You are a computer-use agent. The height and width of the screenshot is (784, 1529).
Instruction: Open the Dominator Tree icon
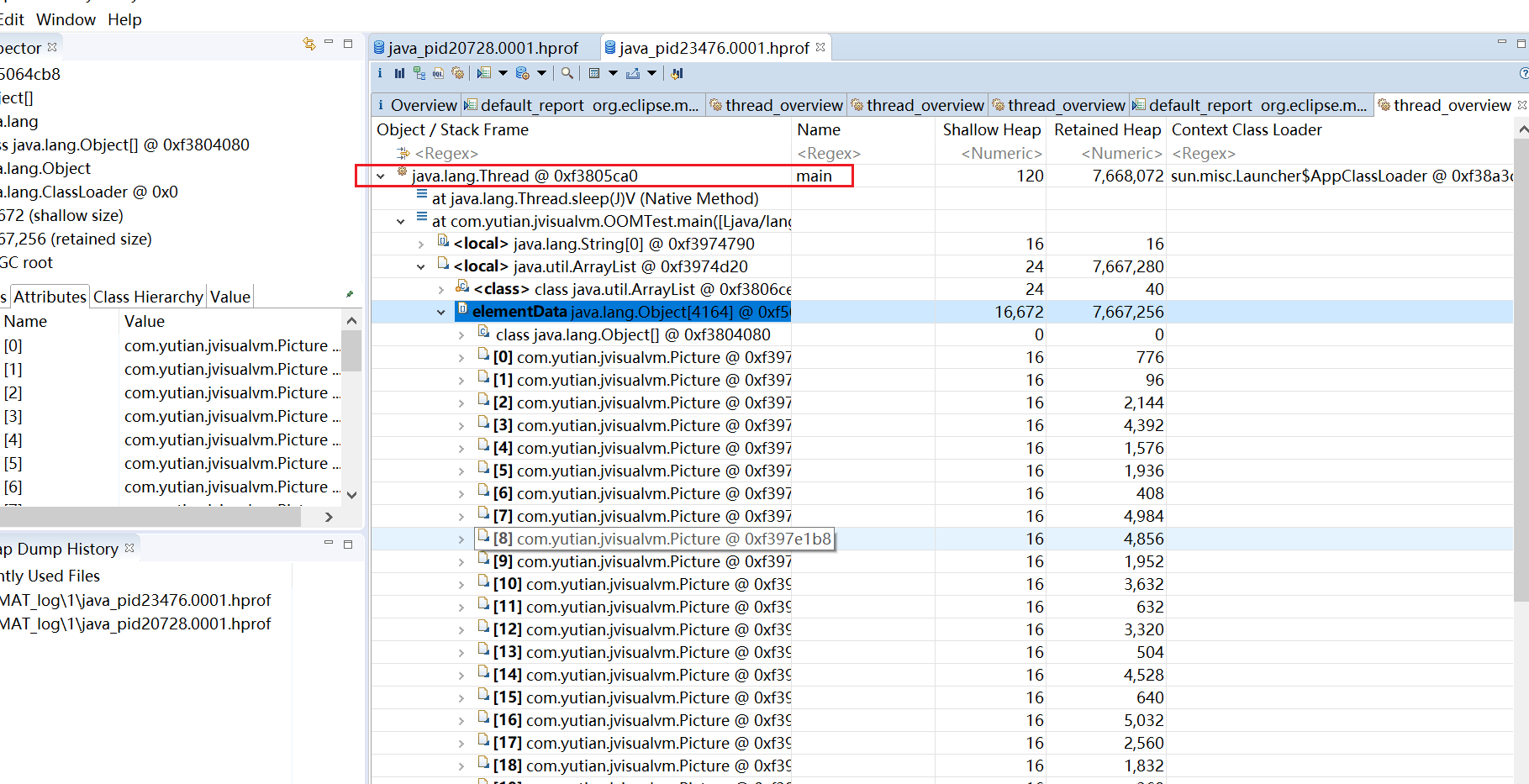click(419, 74)
